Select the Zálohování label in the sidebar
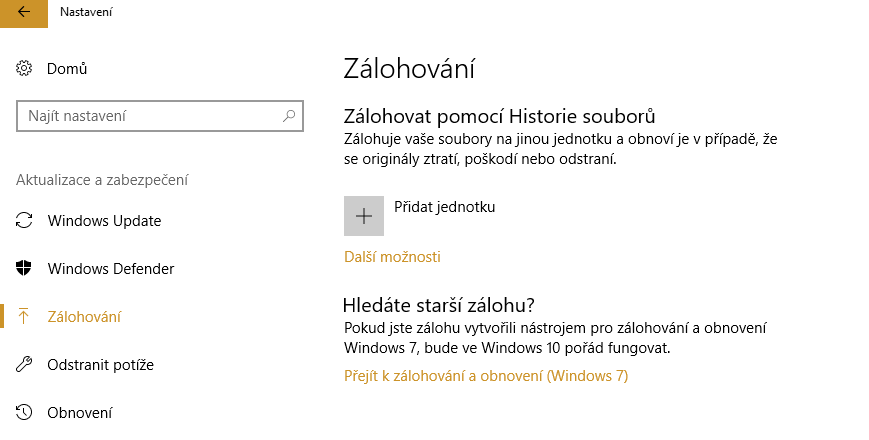Screen dimensions: 869x440 tap(84, 316)
